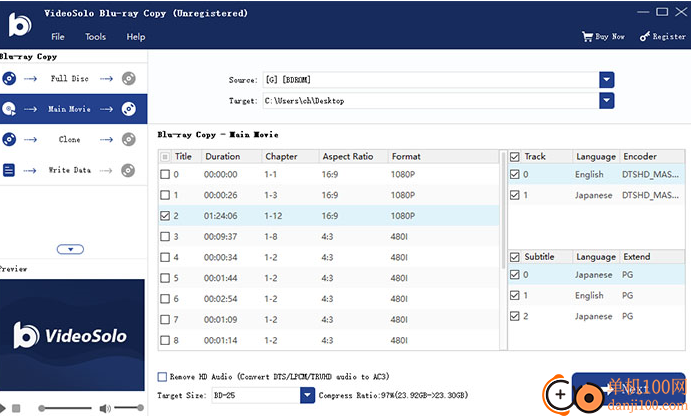Screen dimensions: 691x416
Task: Check title 6 with duration 00:02:54
Action: click(165, 299)
